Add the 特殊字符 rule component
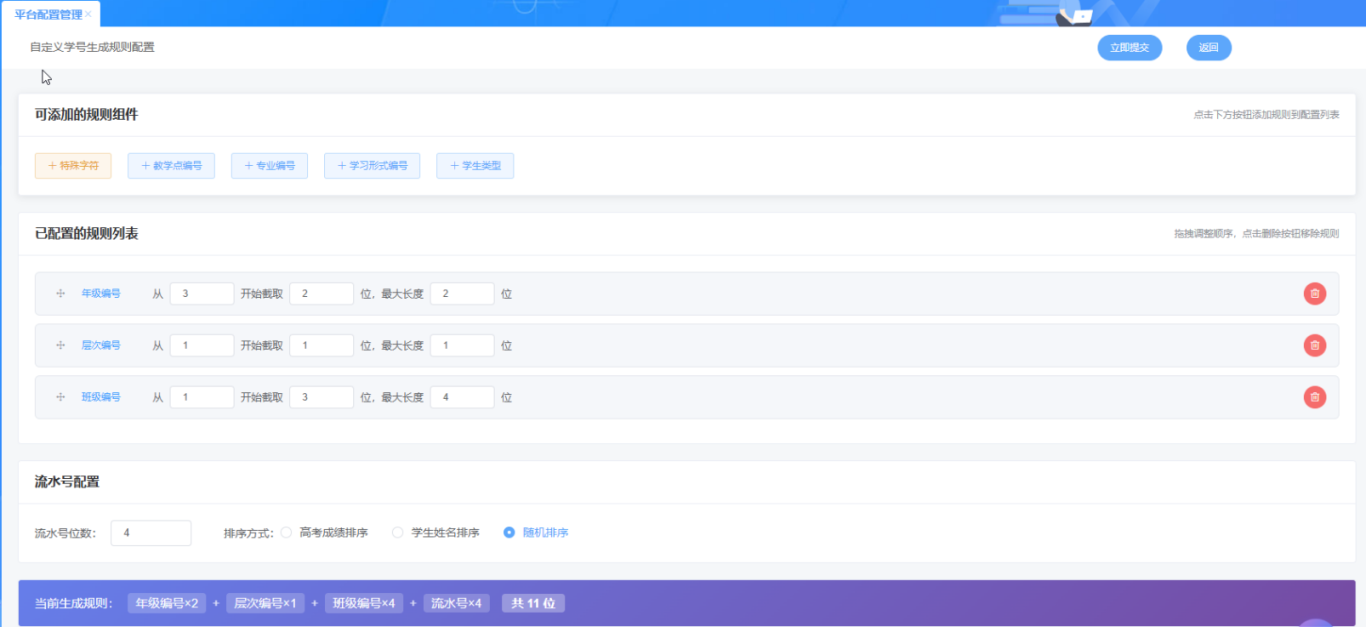The width and height of the screenshot is (1366, 627). [73, 166]
